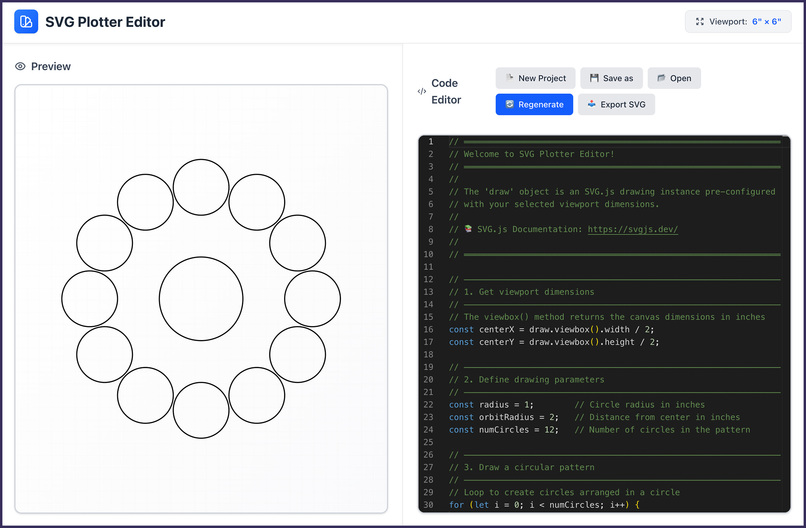Click the '2. Define drawing parameters' comment
This screenshot has width=806, height=528.
click(x=527, y=379)
